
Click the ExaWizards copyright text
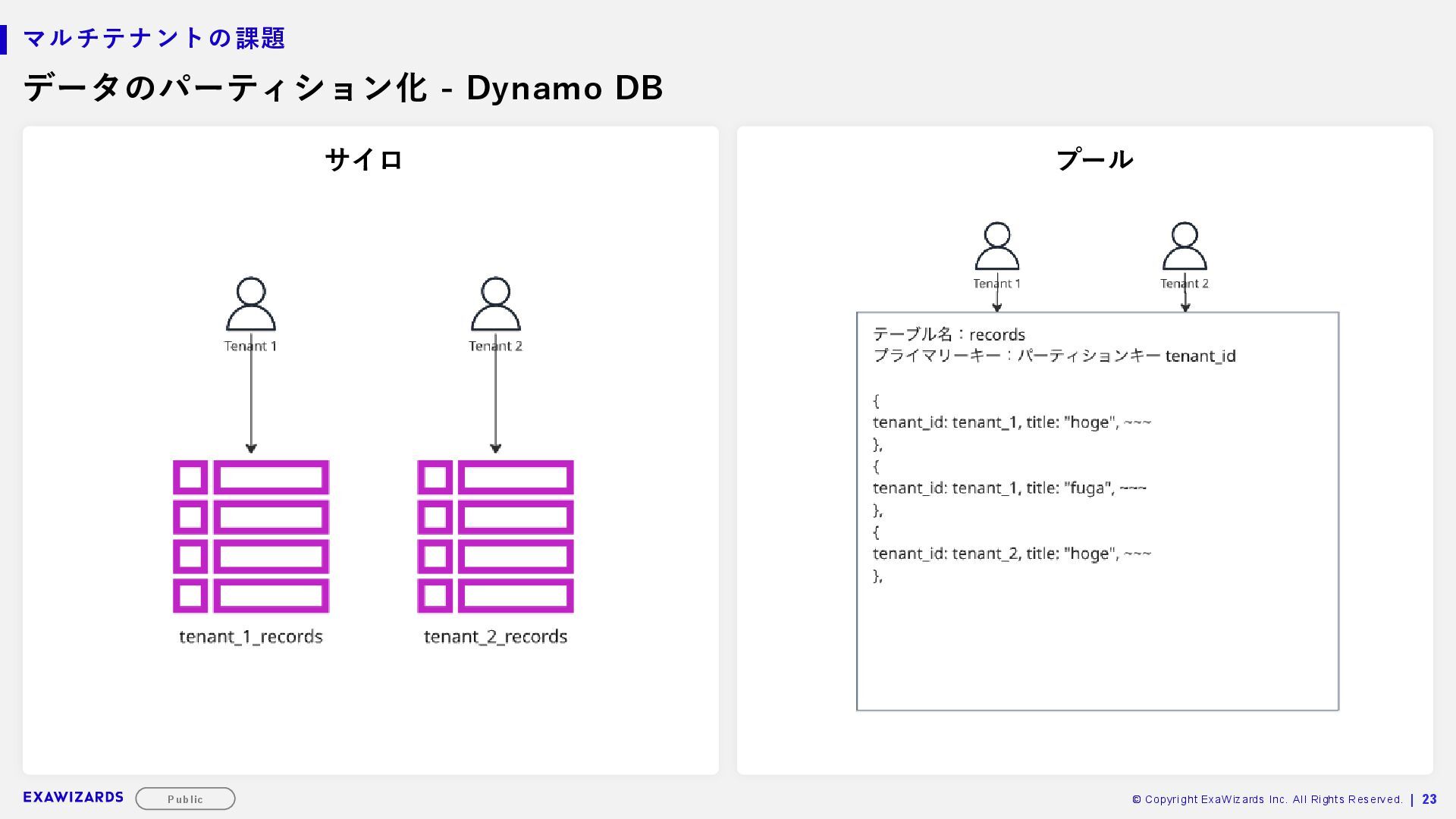[1266, 799]
